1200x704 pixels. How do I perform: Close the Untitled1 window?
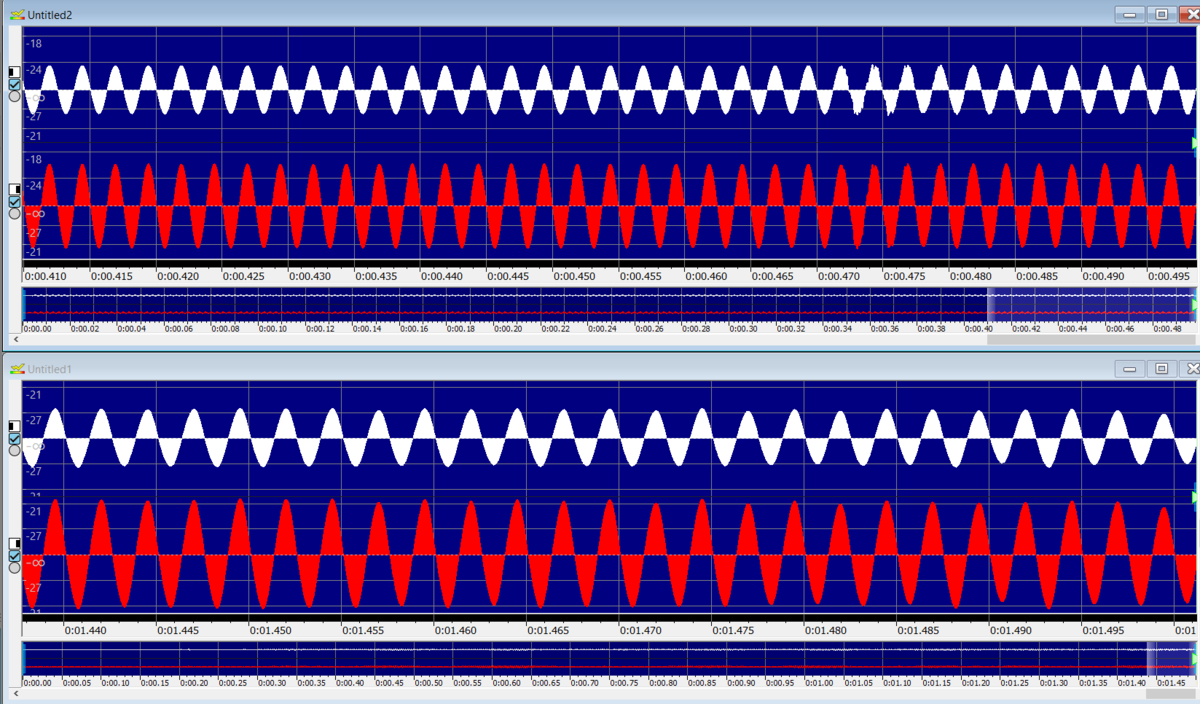pyautogui.click(x=1189, y=368)
